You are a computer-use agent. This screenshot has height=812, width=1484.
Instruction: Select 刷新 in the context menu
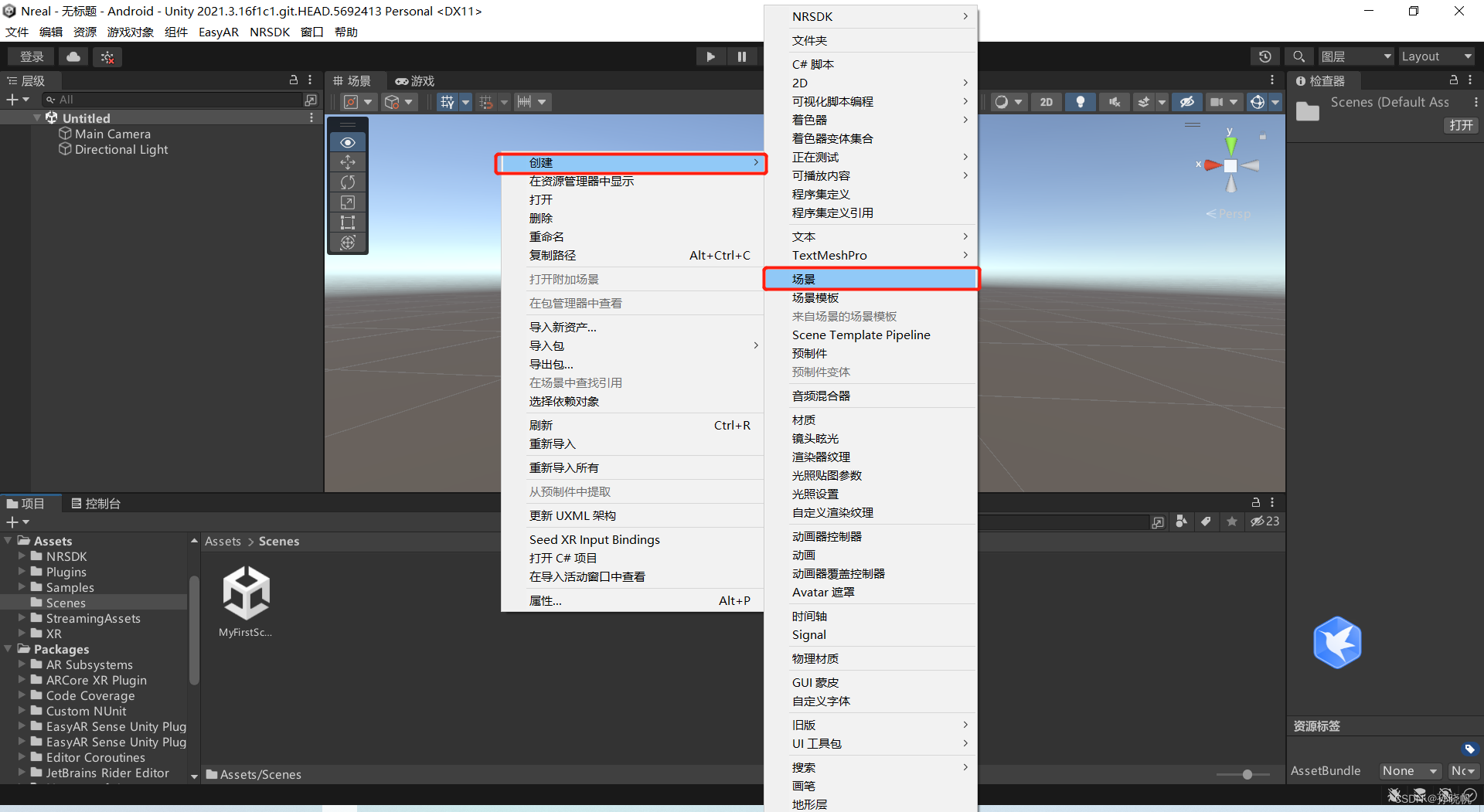(x=631, y=425)
